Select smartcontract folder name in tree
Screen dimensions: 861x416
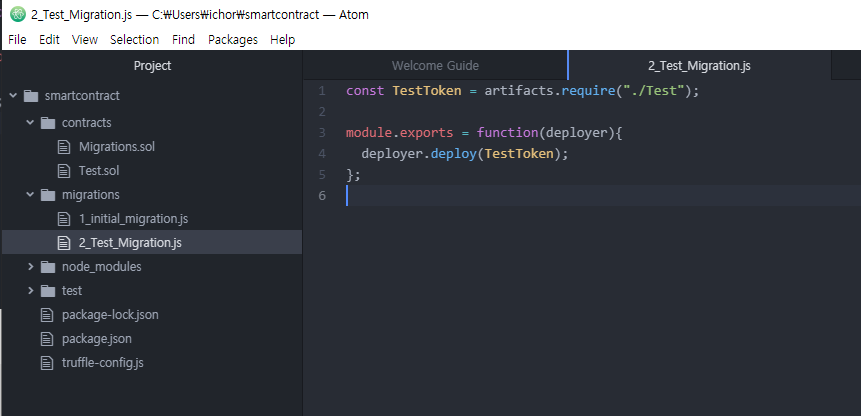point(82,96)
